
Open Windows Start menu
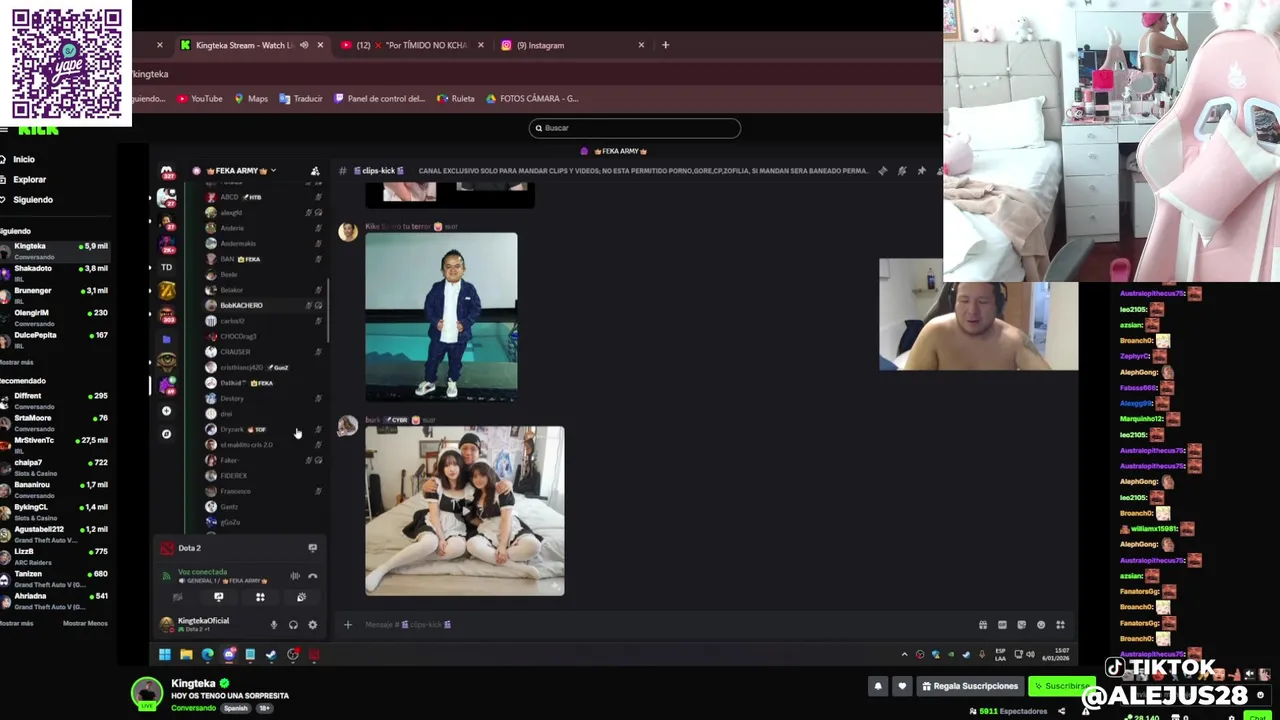165,655
